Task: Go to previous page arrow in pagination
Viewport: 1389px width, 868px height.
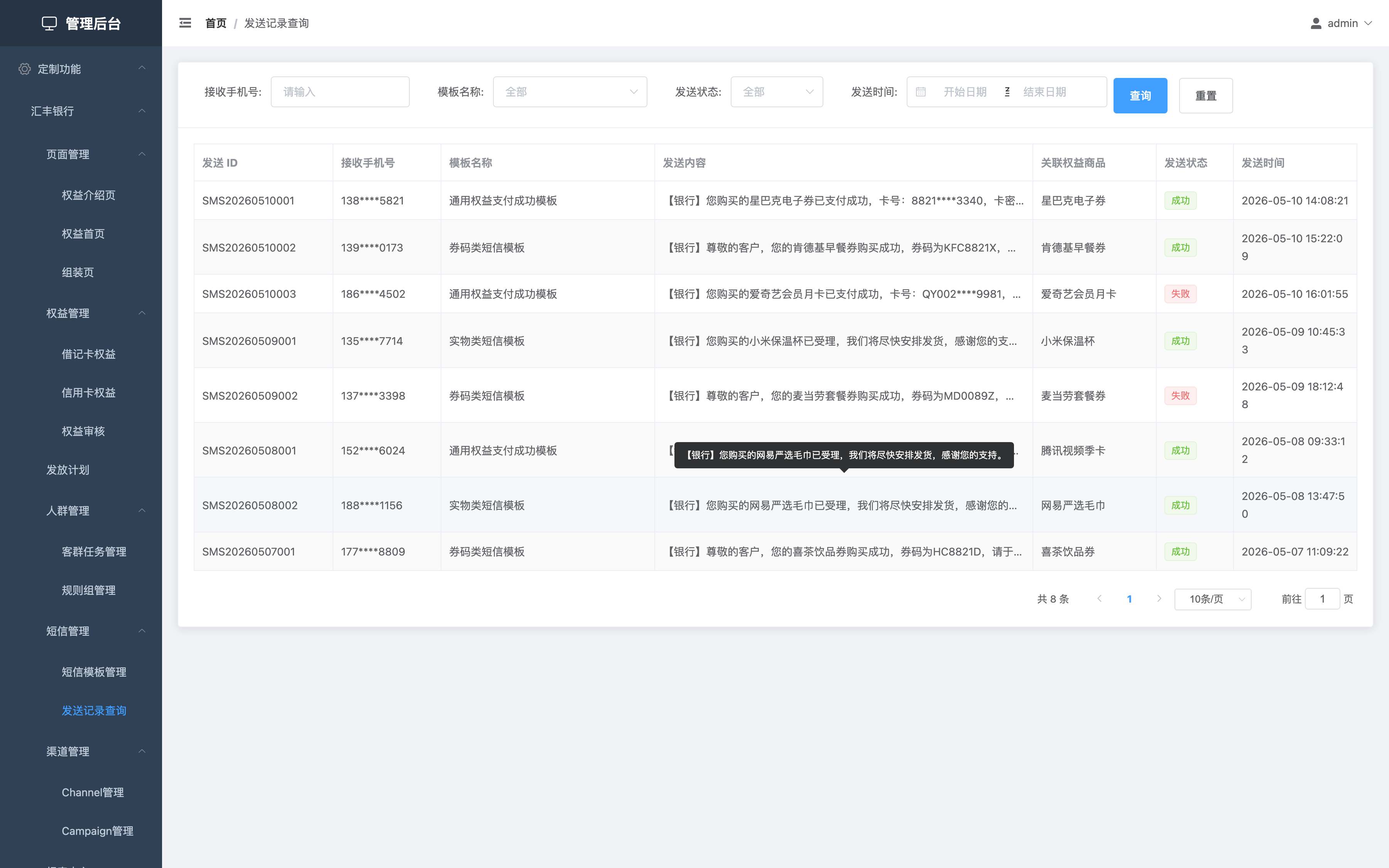Action: click(1099, 599)
